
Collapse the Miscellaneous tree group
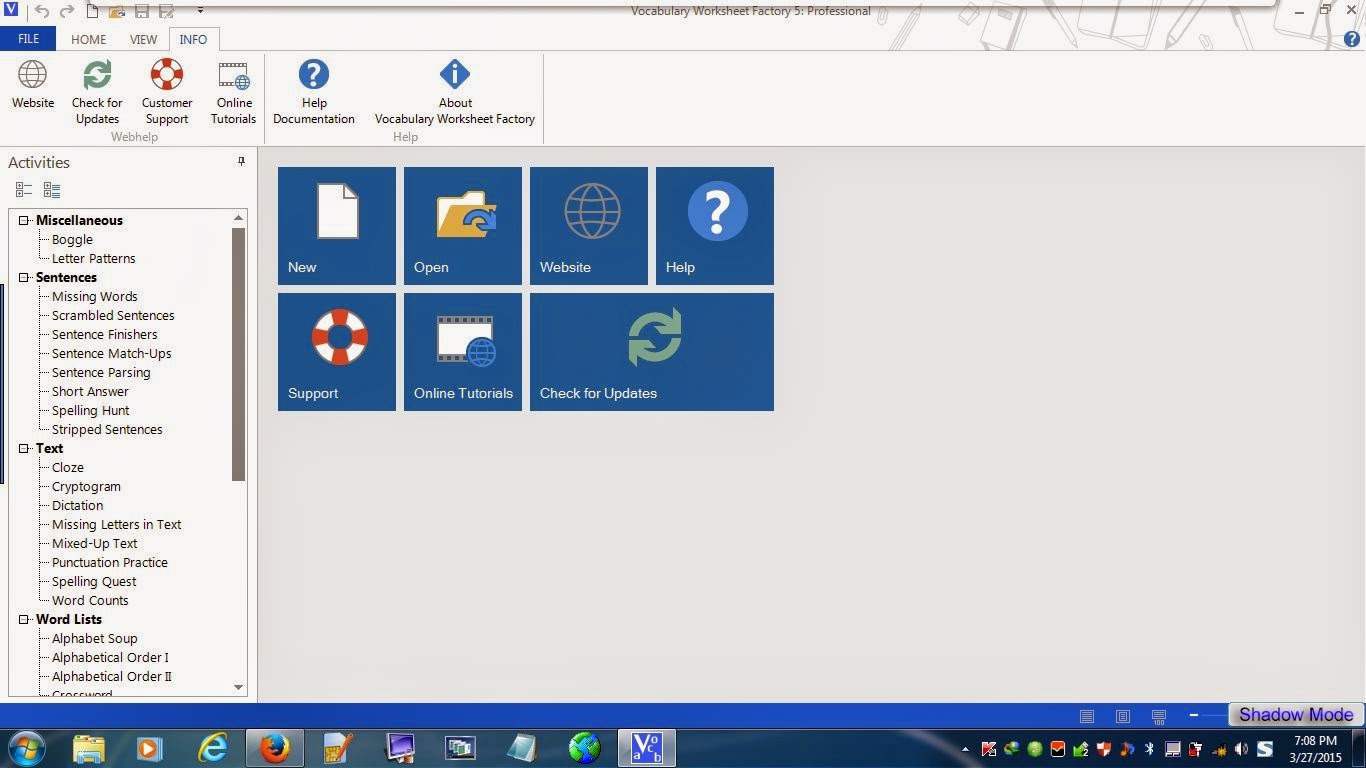24,220
